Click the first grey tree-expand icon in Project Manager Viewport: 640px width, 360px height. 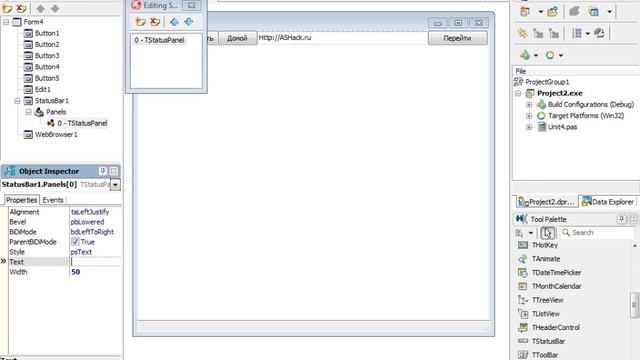(538, 33)
